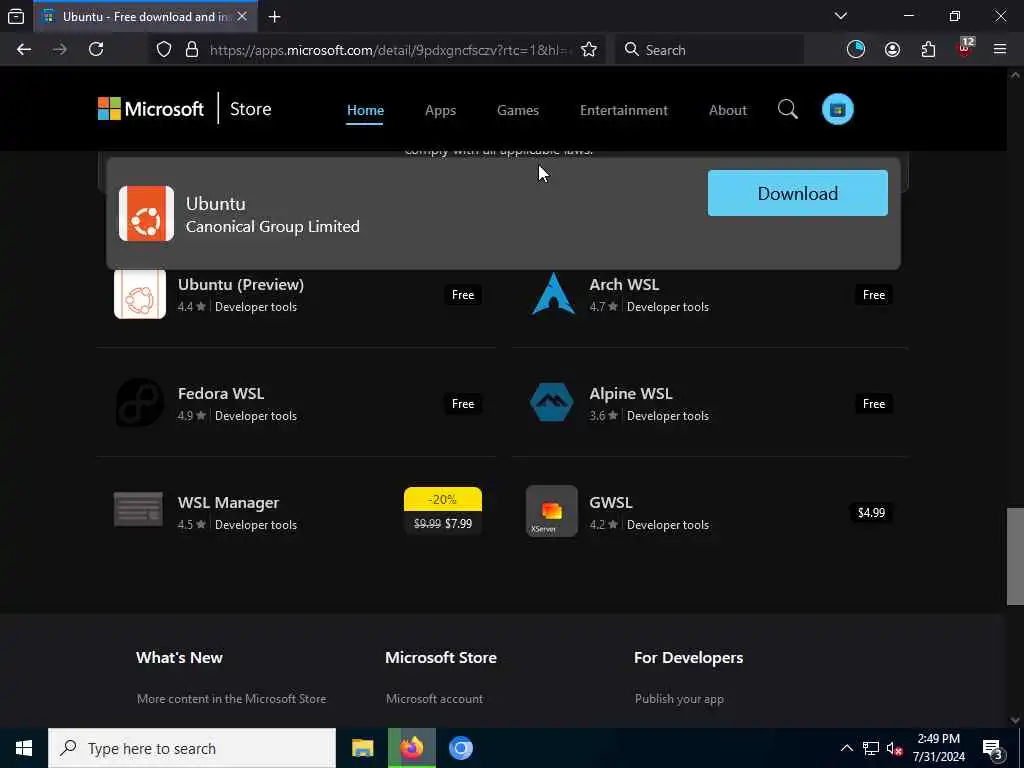View site security padlock info
1024x768 pixels.
coord(191,50)
